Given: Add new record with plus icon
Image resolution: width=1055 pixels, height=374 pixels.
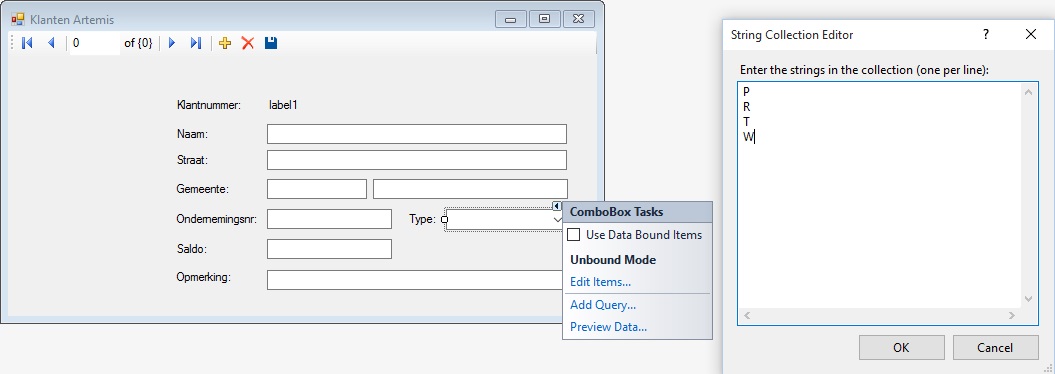Looking at the screenshot, I should 225,43.
